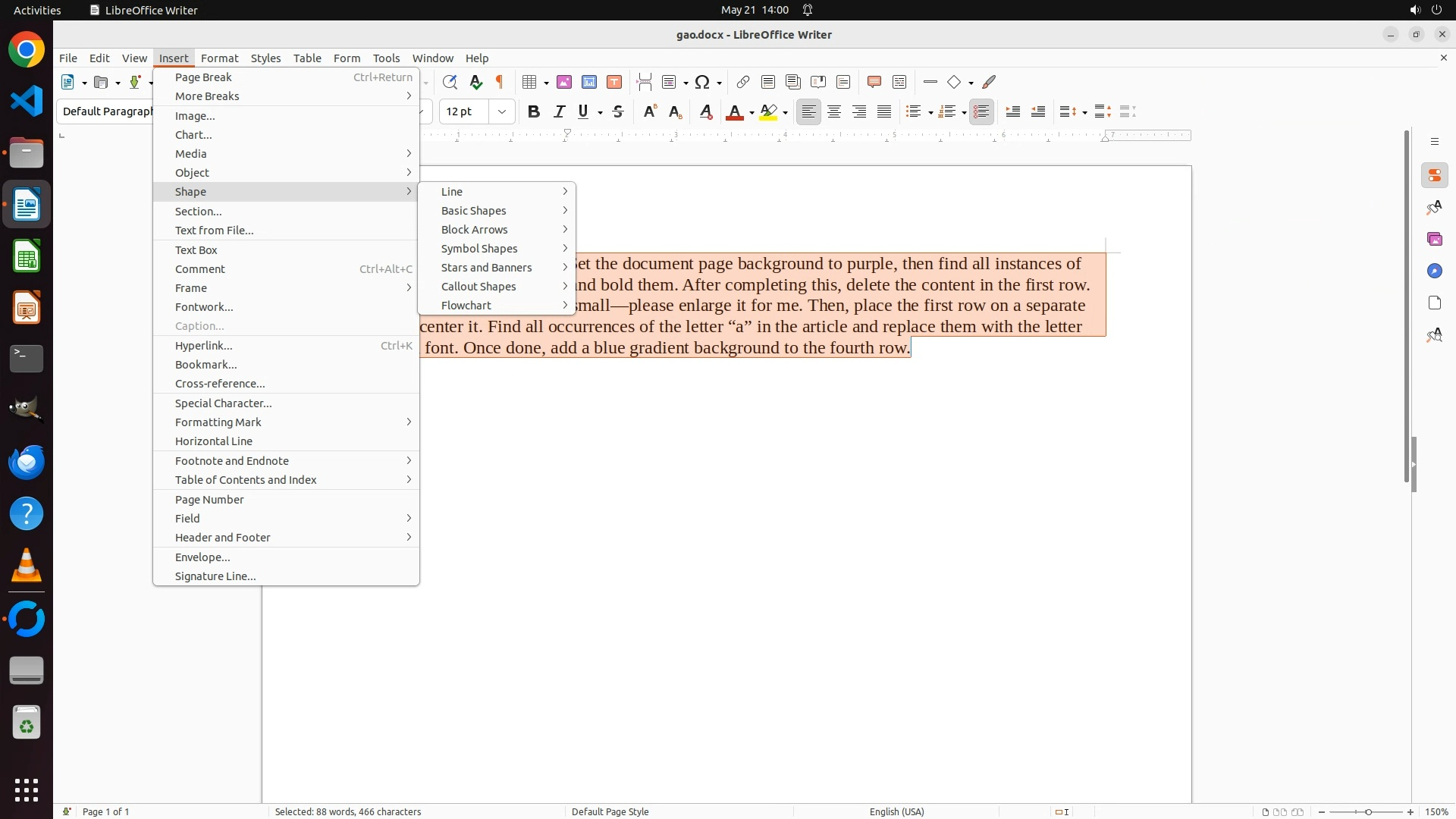Select Text Box from Insert menu
Screen dimensions: 1456x819
[196, 250]
